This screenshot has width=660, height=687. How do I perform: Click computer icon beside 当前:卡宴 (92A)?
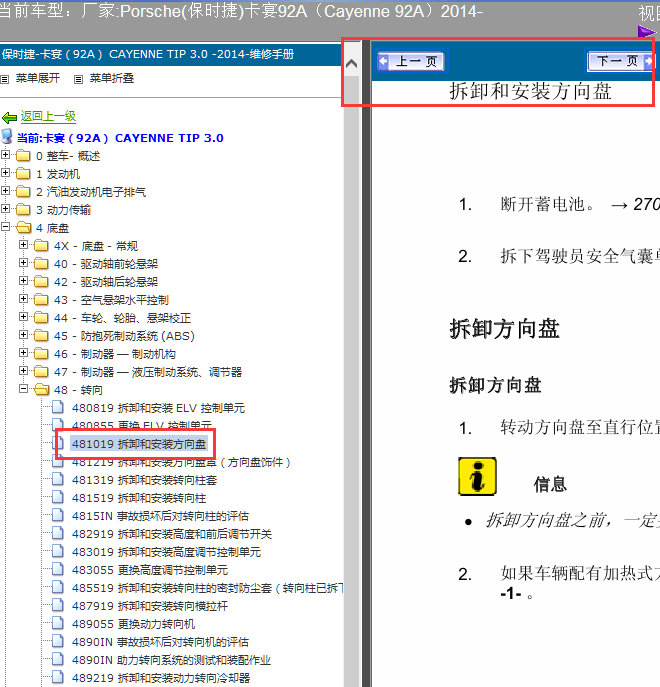tap(7, 136)
